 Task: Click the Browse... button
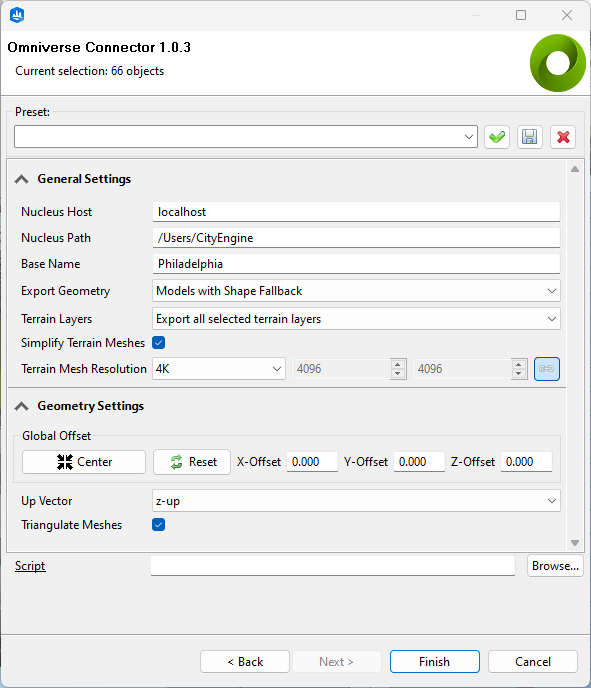pyautogui.click(x=555, y=566)
